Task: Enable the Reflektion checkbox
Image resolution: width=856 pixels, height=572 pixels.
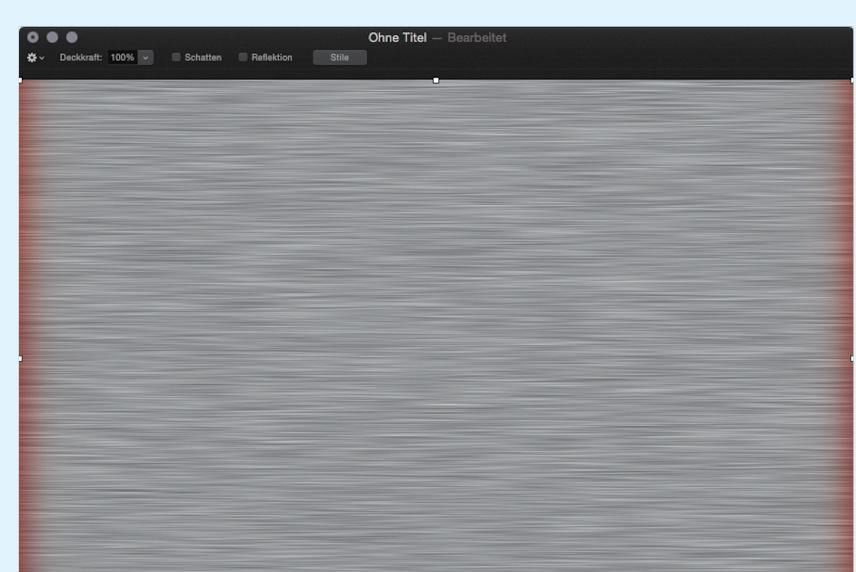Action: pos(243,57)
